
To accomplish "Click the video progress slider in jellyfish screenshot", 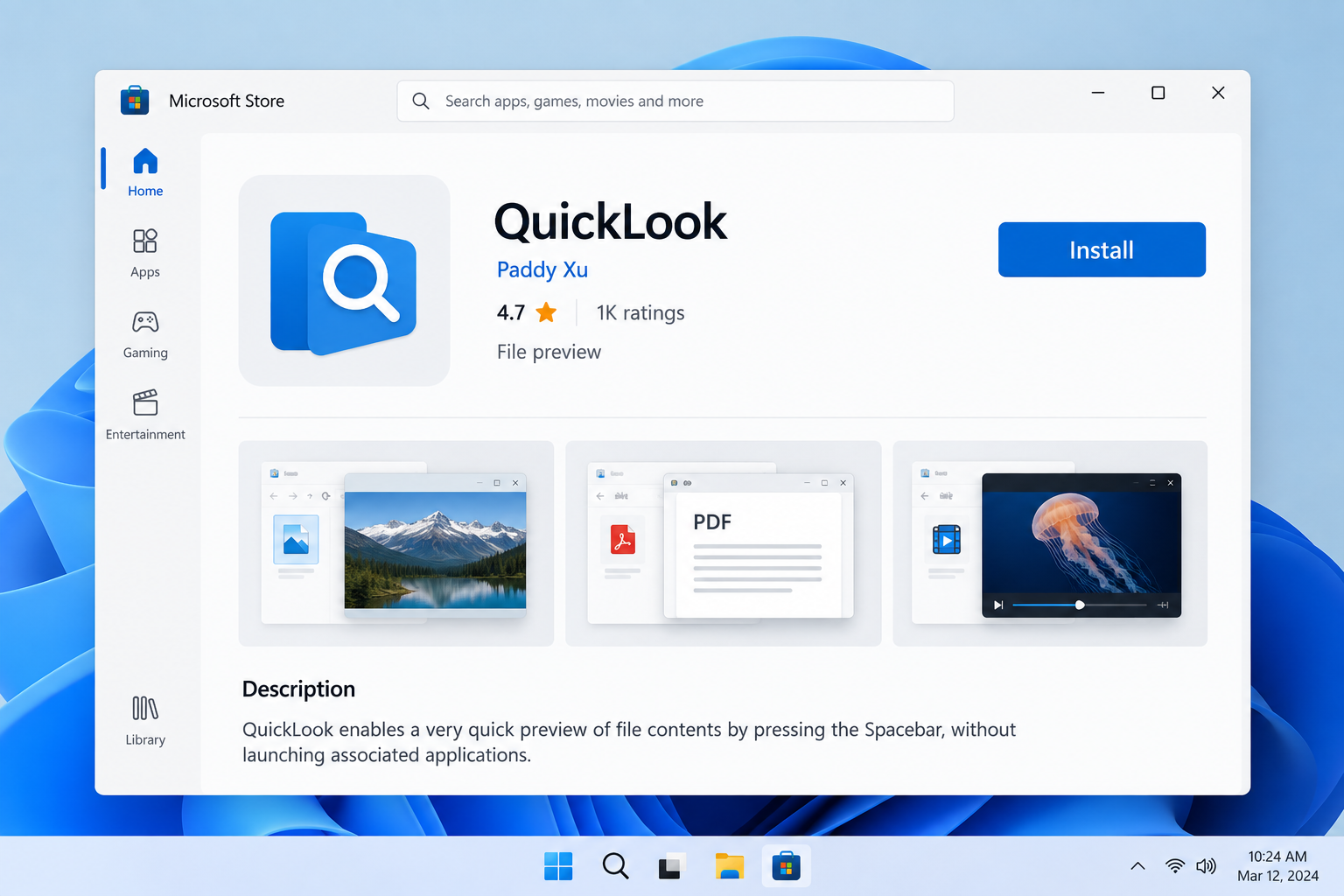I will [x=1079, y=605].
